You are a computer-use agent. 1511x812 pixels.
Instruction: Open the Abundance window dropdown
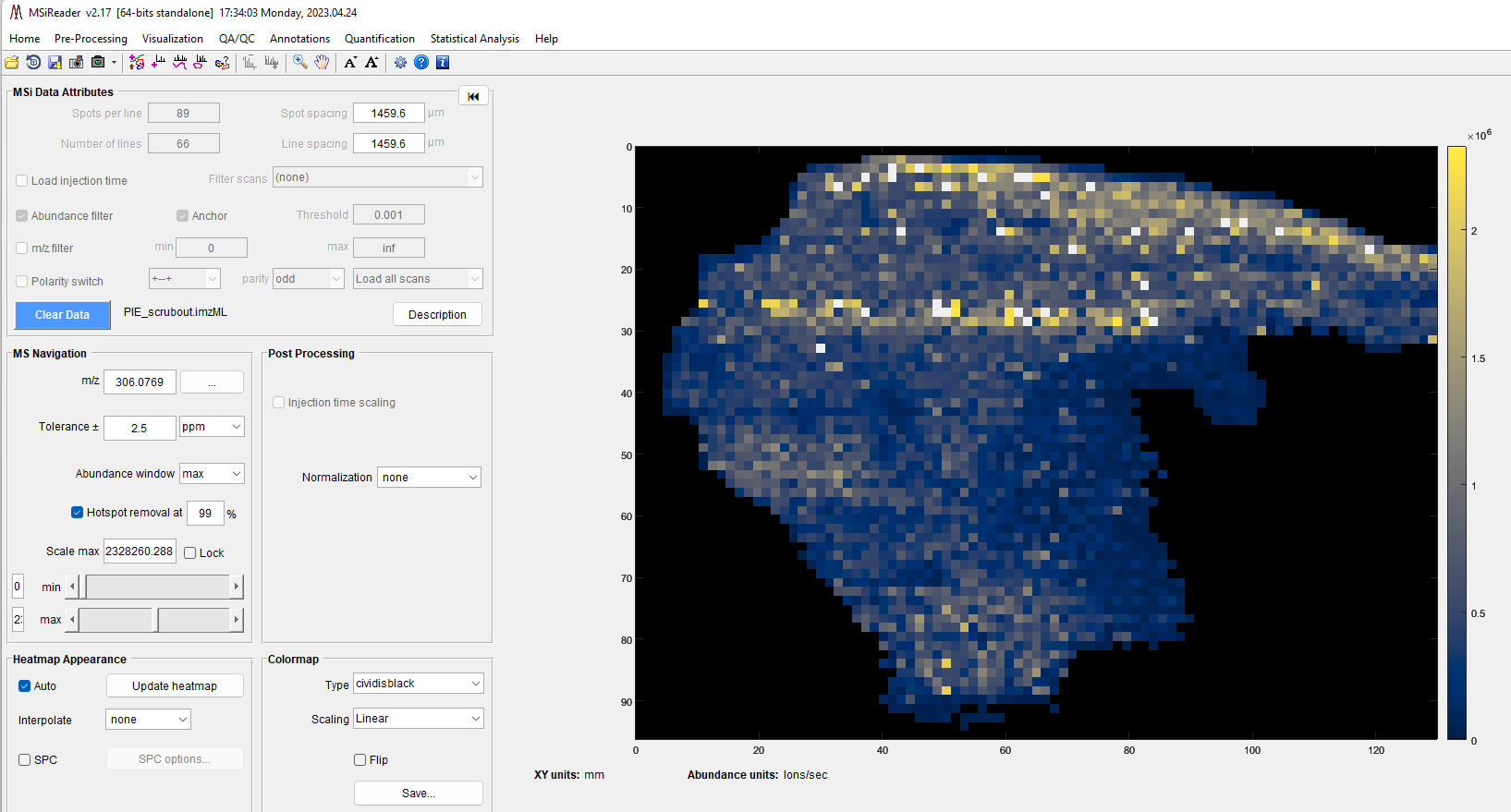(x=212, y=474)
